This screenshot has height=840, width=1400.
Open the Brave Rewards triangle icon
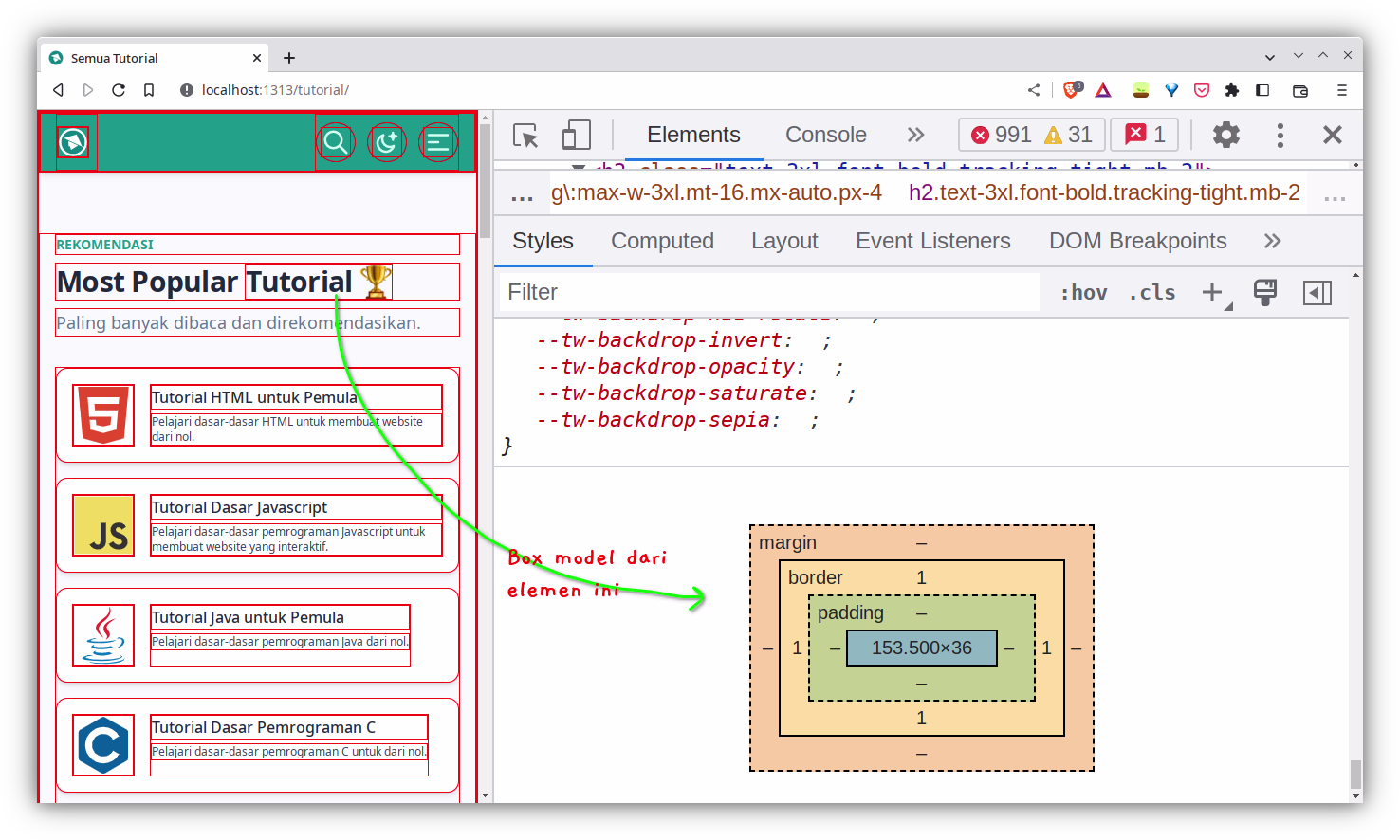(x=1103, y=89)
